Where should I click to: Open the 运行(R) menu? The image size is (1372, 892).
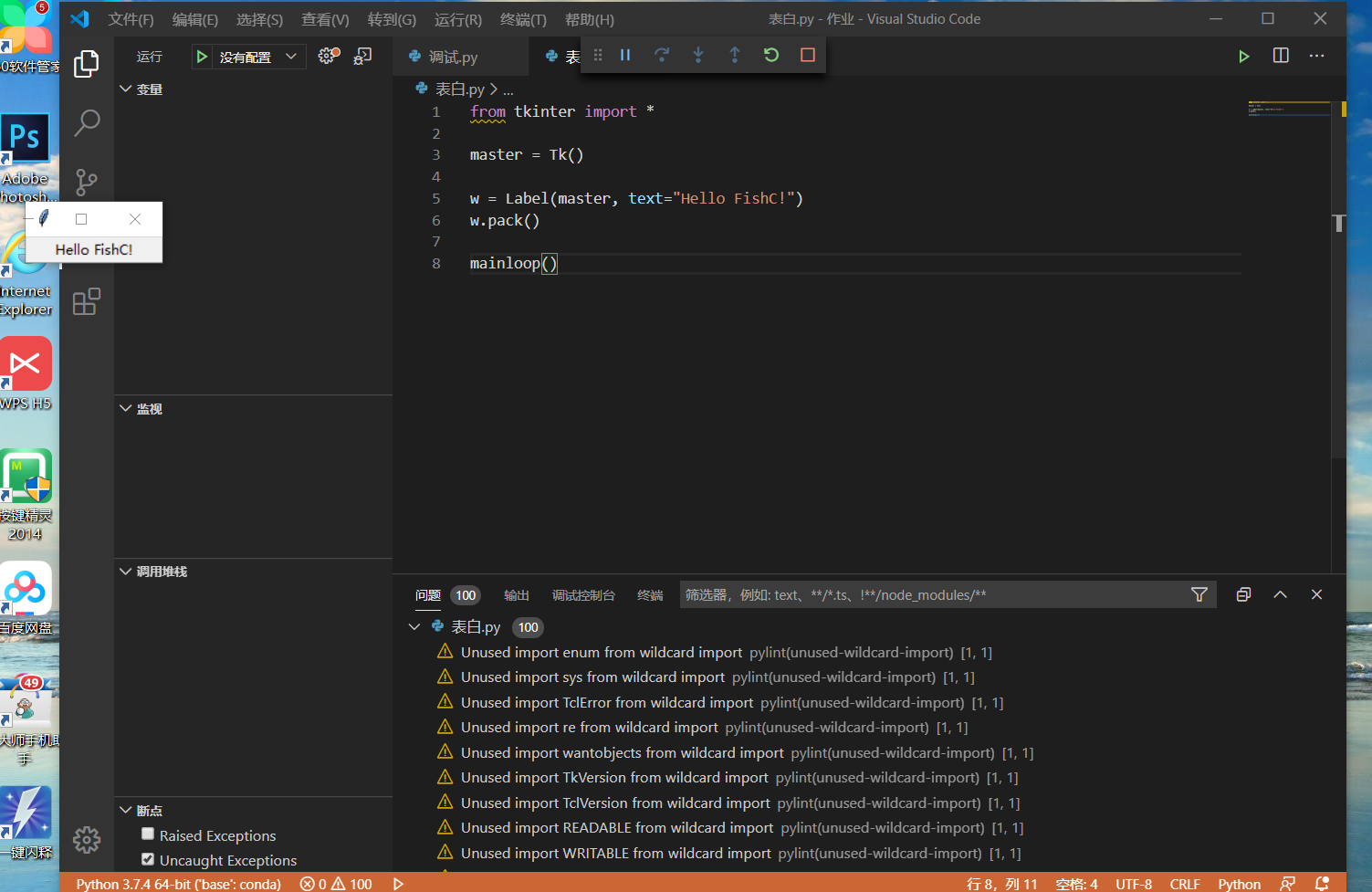point(457,19)
